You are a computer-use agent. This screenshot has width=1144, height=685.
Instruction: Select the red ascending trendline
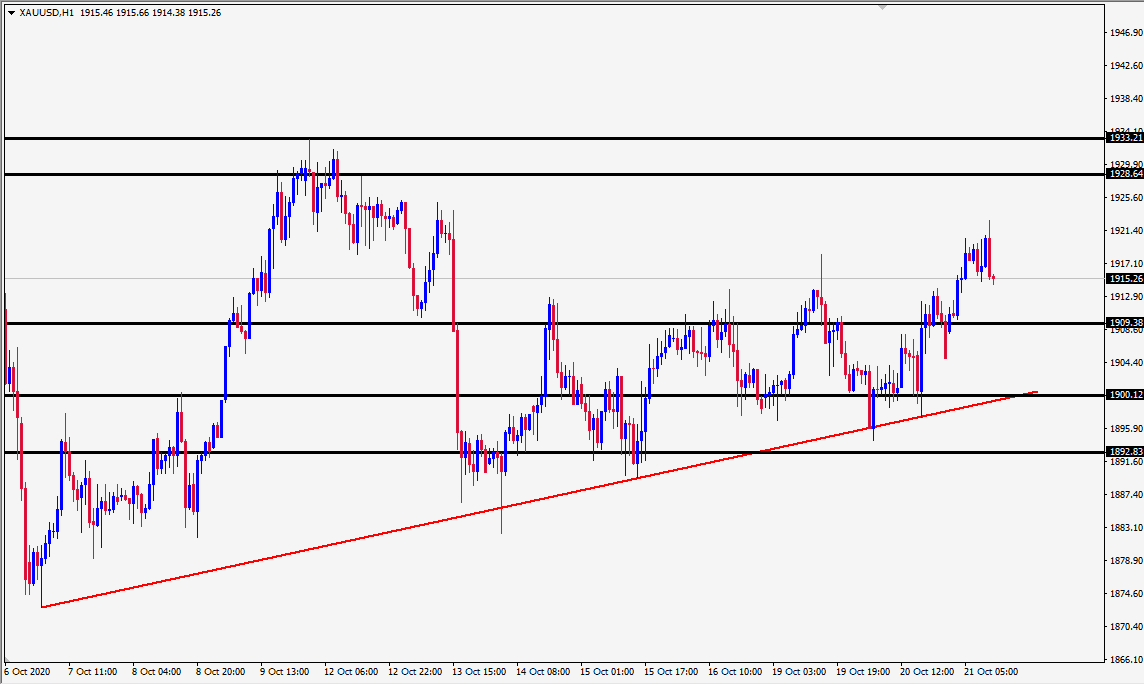pyautogui.click(x=540, y=500)
